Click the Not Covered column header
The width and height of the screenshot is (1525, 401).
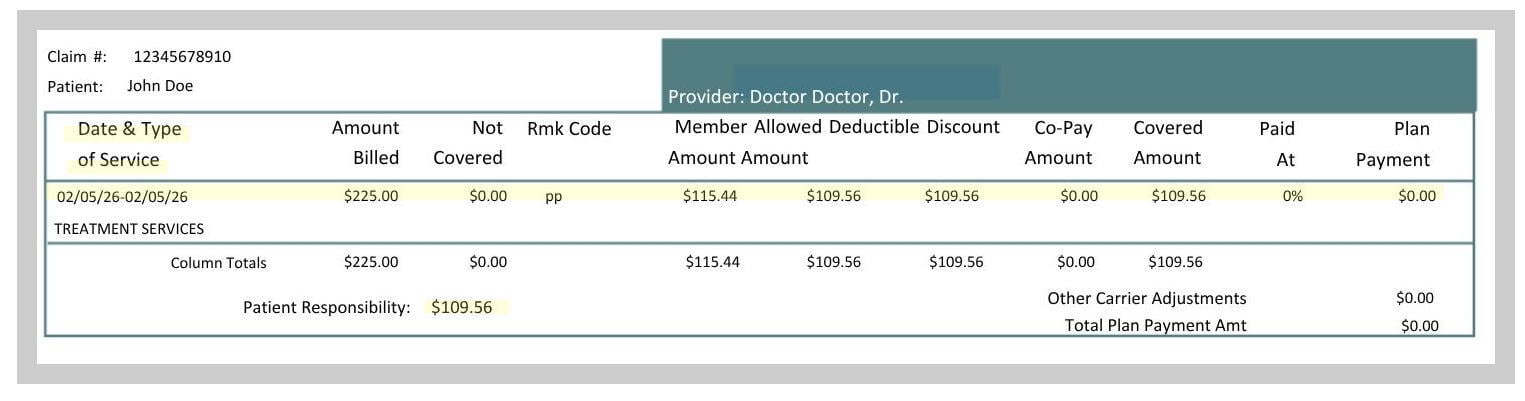click(x=468, y=143)
